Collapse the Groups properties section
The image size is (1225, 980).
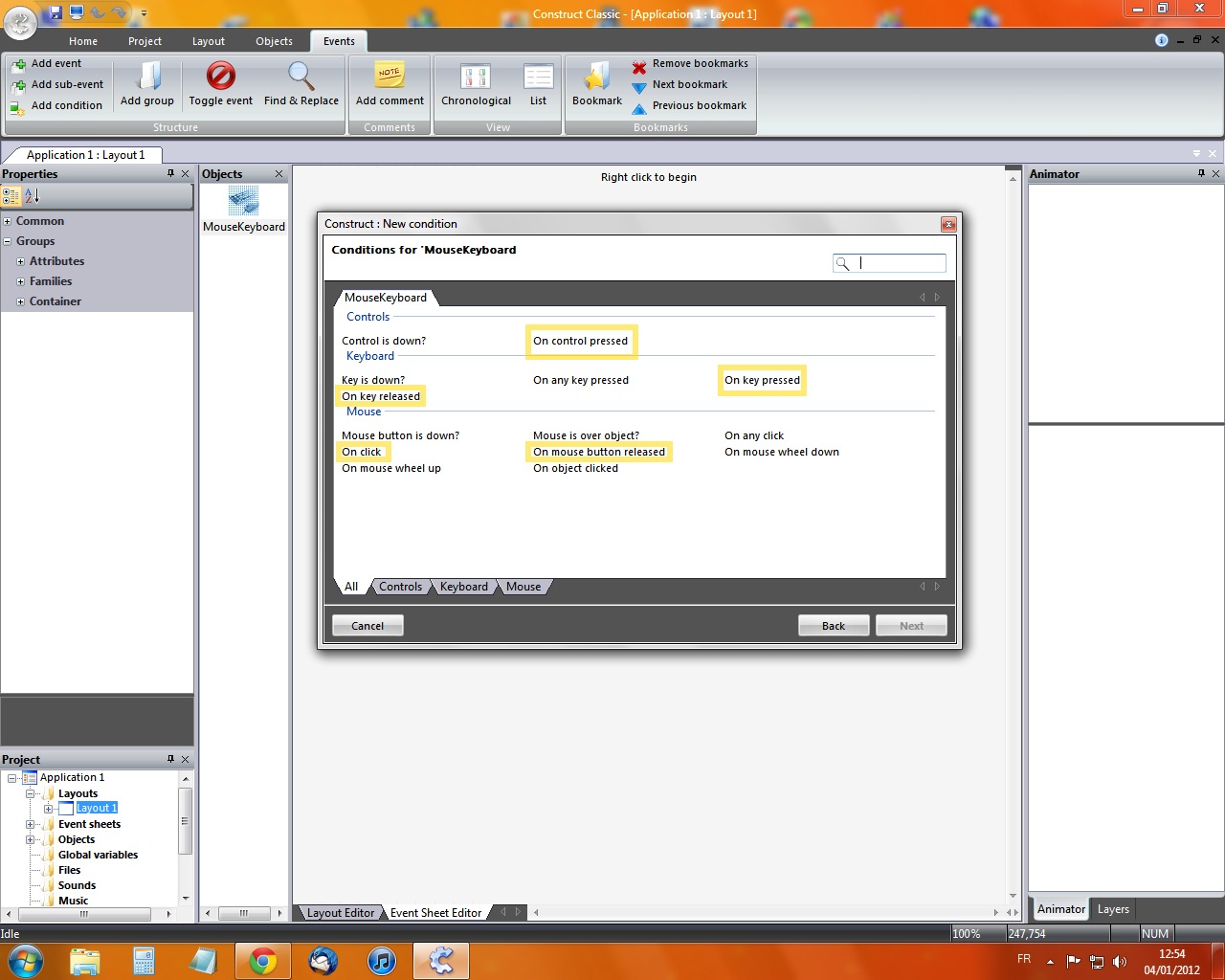point(8,241)
